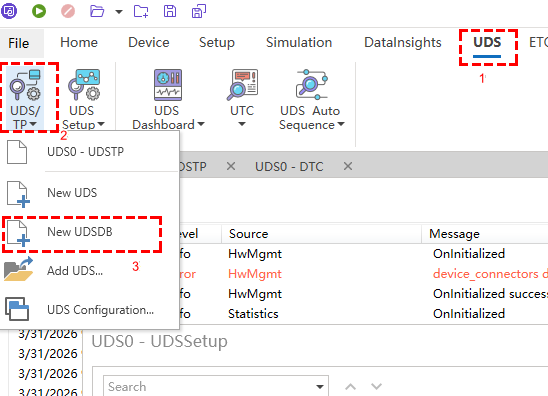Click the UDS0 - UDSTP document icon

click(x=17, y=152)
